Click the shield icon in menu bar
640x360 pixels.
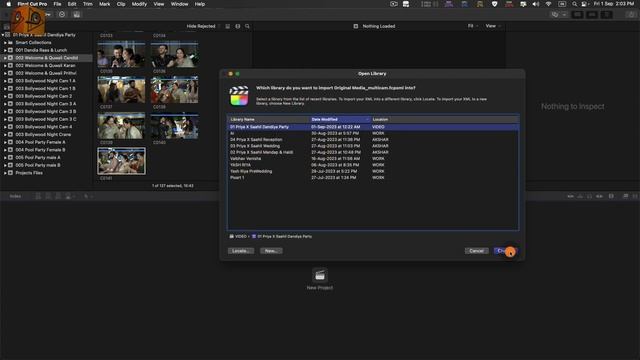[x=494, y=4]
